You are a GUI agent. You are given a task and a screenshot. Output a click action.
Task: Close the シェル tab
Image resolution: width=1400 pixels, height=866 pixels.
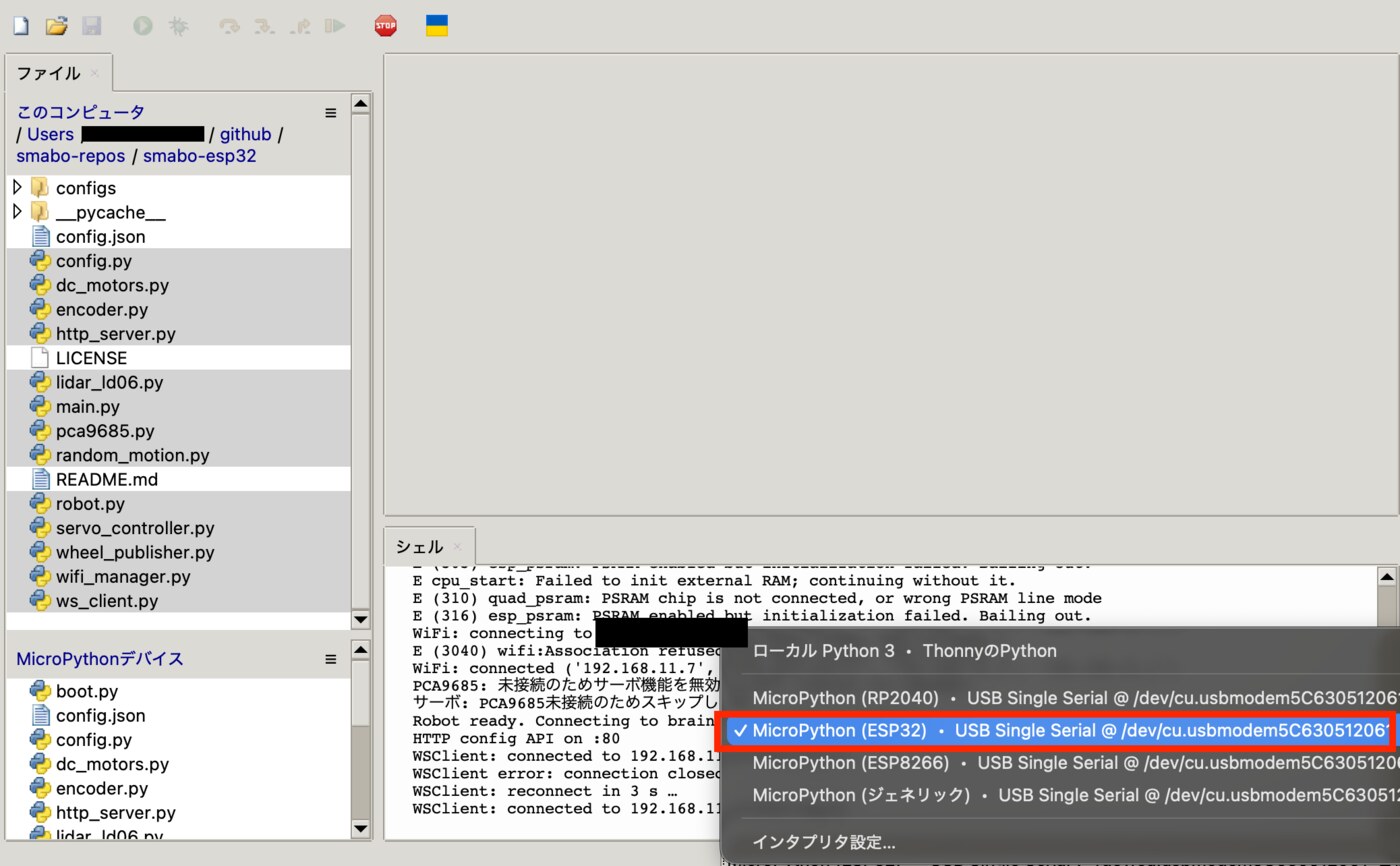457,546
